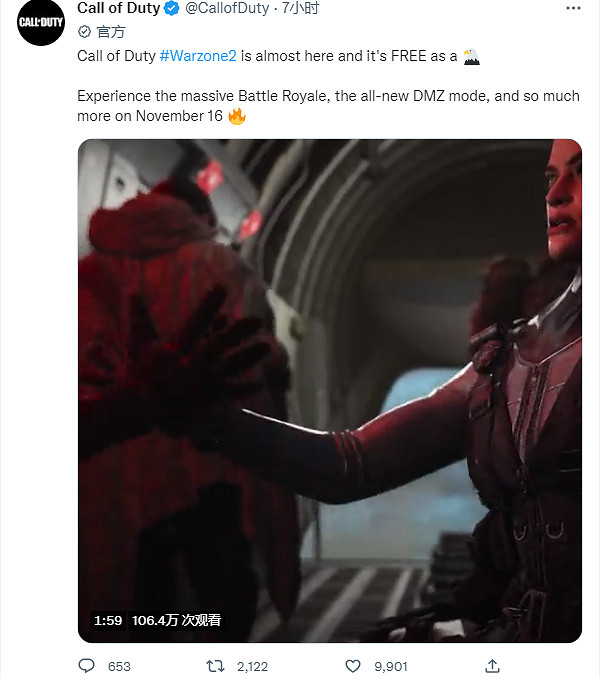
Task: View the 9,901 likes count
Action: click(391, 666)
